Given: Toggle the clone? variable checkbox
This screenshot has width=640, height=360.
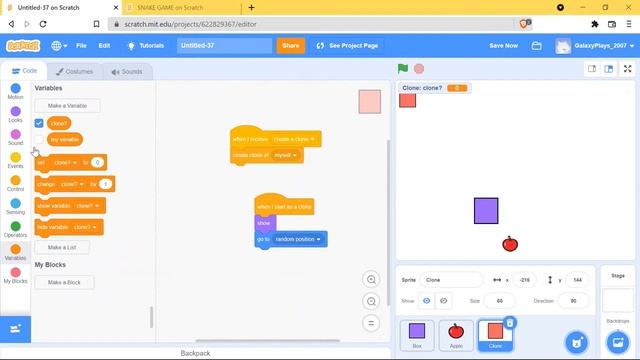Looking at the screenshot, I should tap(39, 123).
